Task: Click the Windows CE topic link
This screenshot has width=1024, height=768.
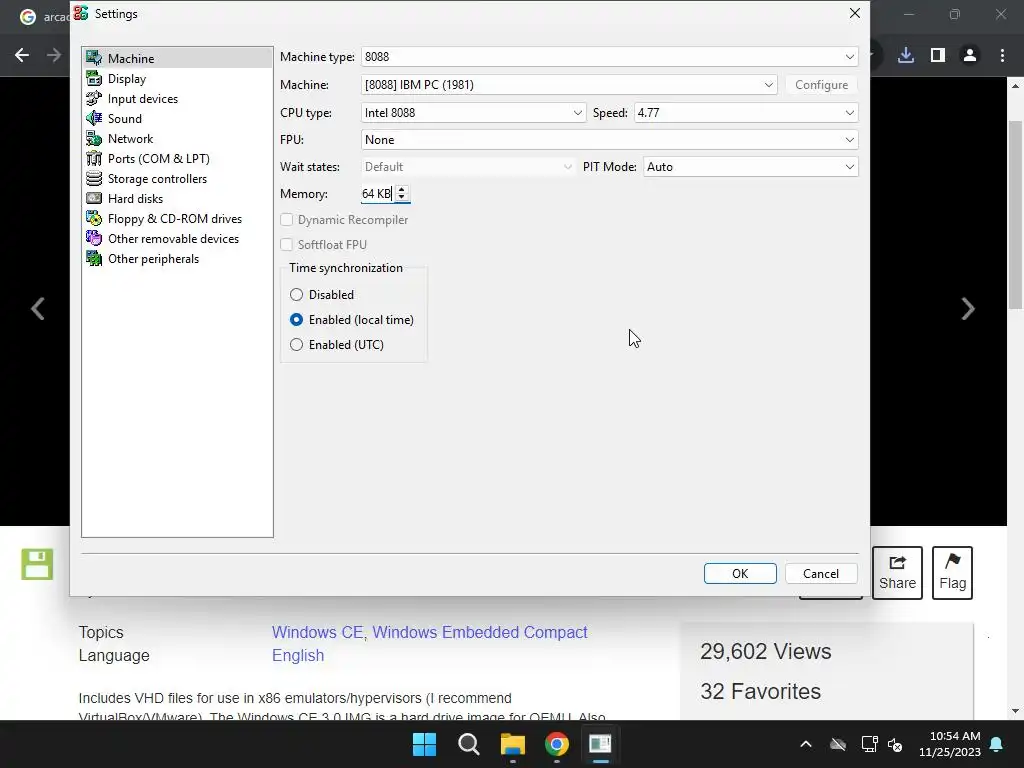Action: (319, 632)
